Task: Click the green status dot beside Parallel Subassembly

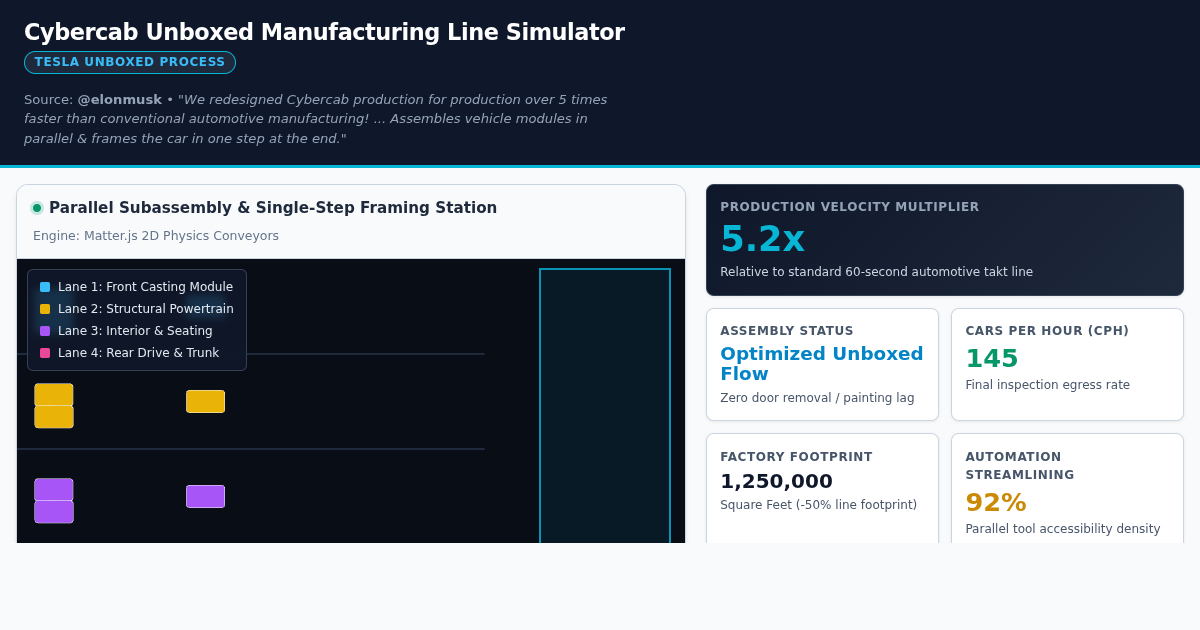Action: coord(37,208)
